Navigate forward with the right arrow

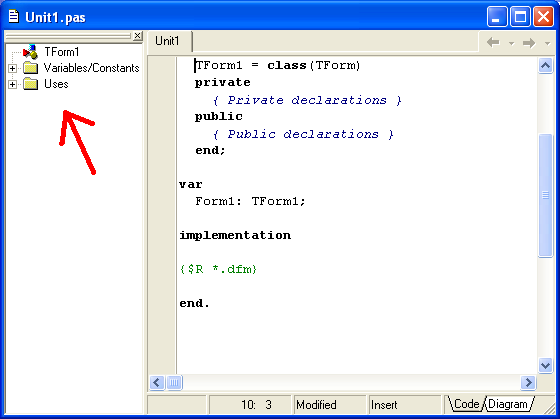tap(529, 43)
